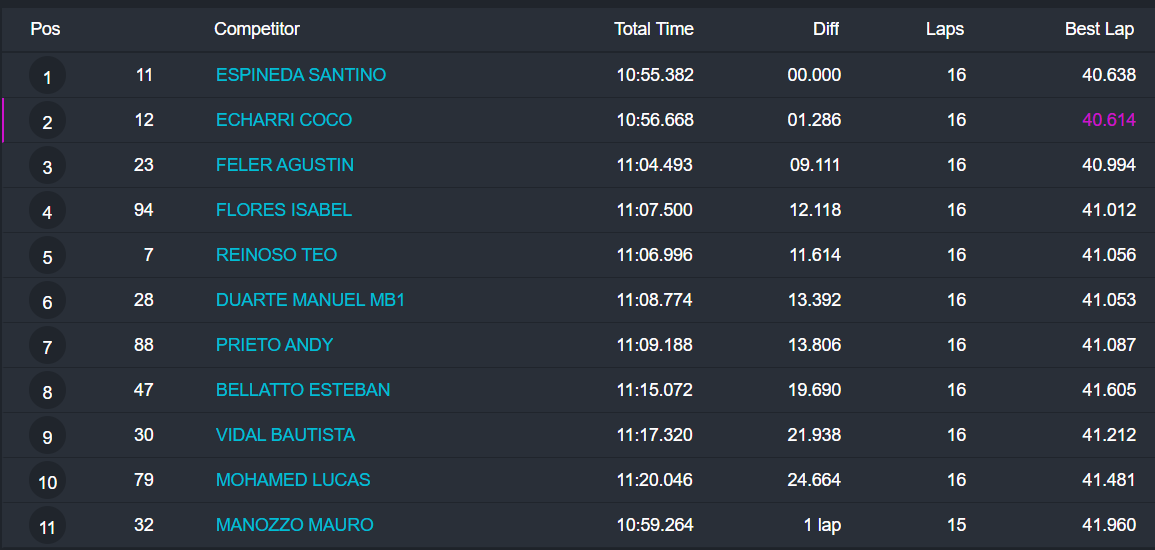Image resolution: width=1155 pixels, height=550 pixels.
Task: Click MOHAMED LUCAS competitor link
Action: tap(292, 480)
